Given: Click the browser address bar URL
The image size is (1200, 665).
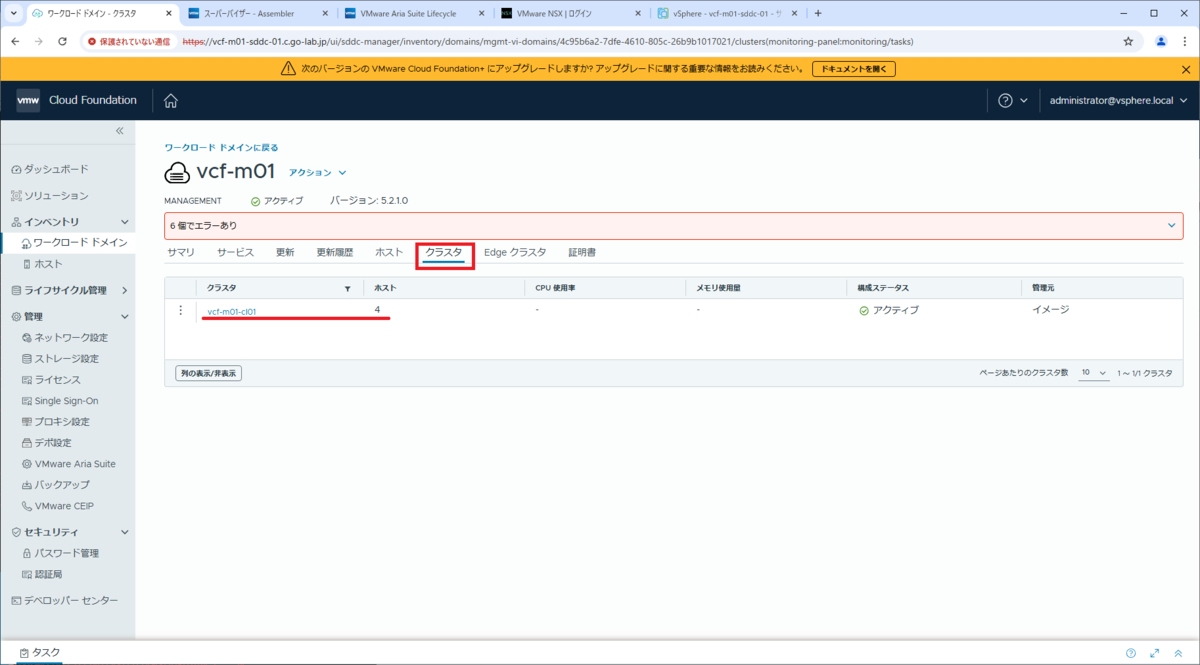Looking at the screenshot, I should (x=547, y=42).
